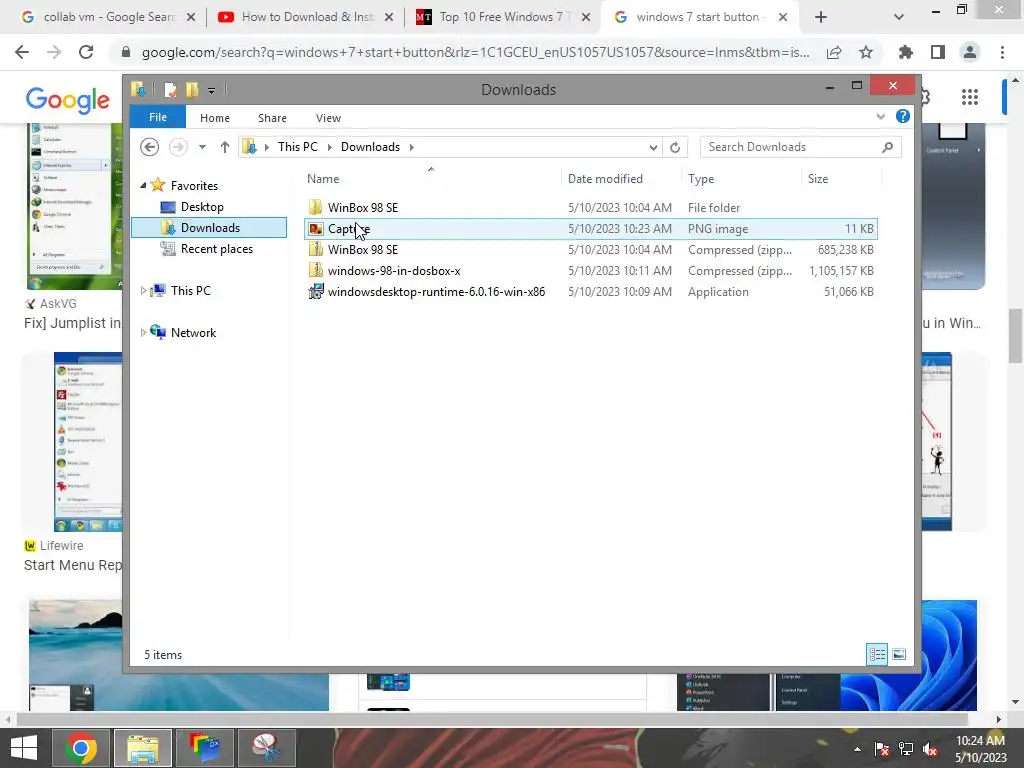Open a new Chrome tab
1024x768 pixels.
point(821,18)
